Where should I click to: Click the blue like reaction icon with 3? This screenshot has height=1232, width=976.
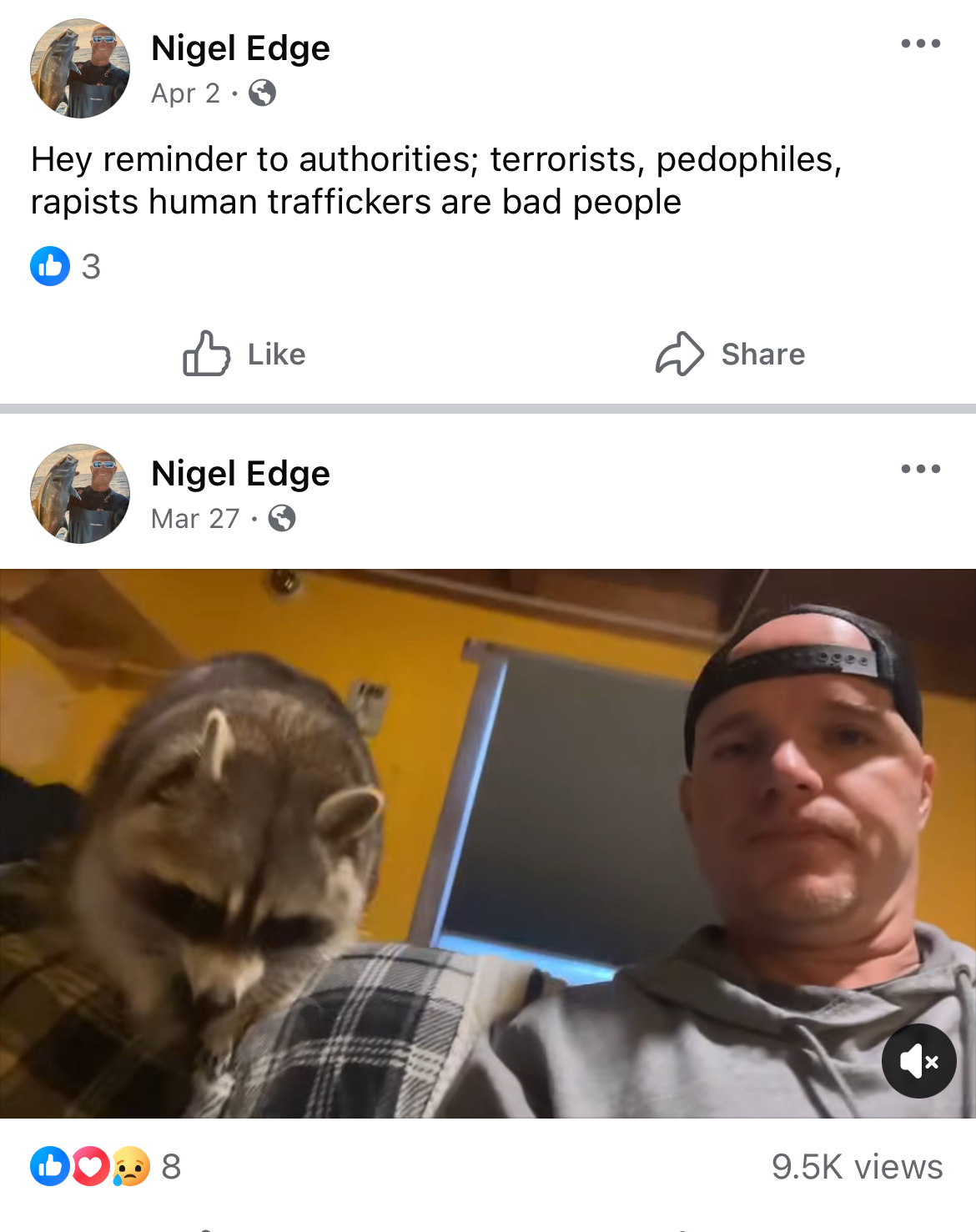coord(50,266)
